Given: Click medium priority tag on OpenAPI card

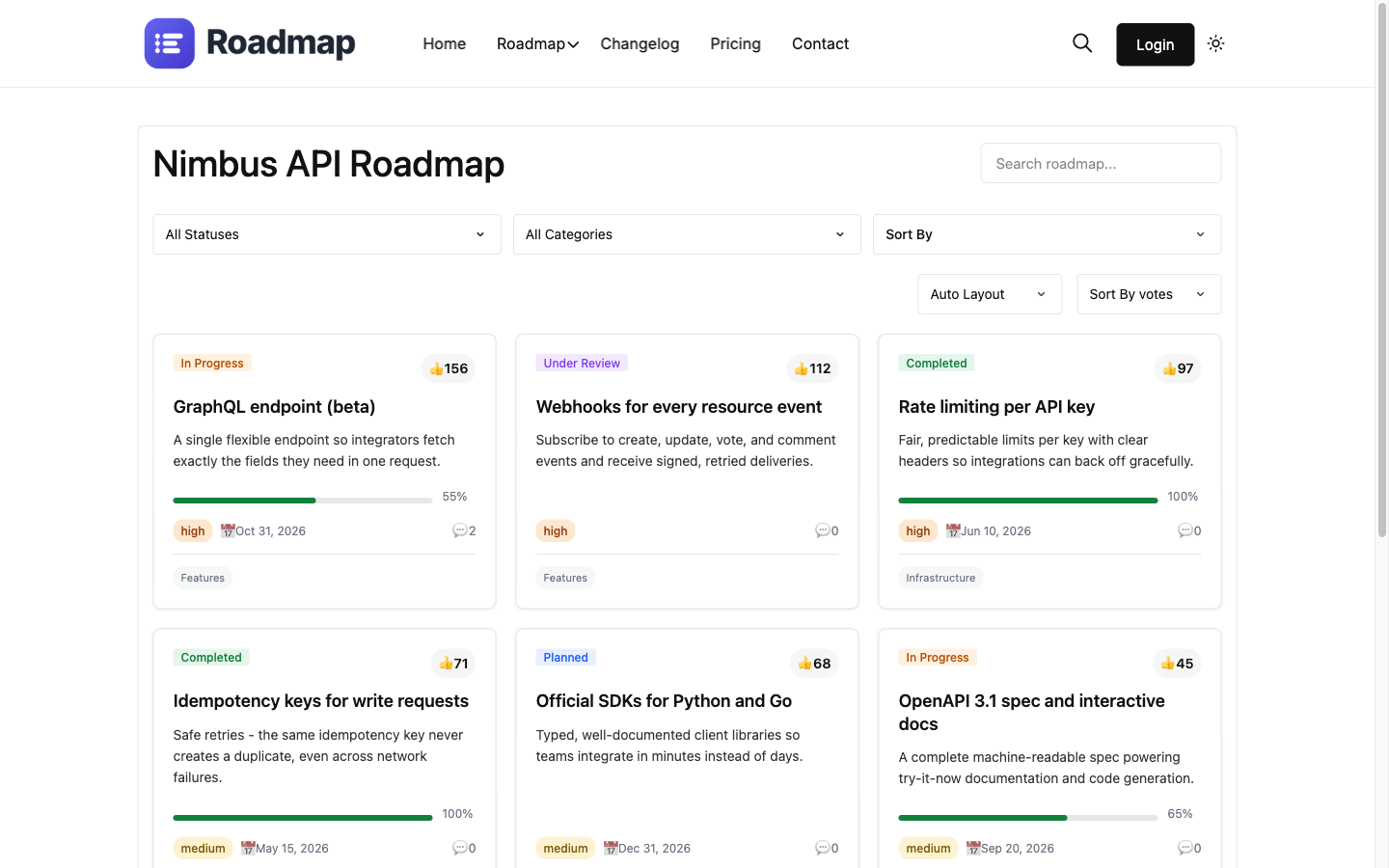Looking at the screenshot, I should [x=929, y=849].
